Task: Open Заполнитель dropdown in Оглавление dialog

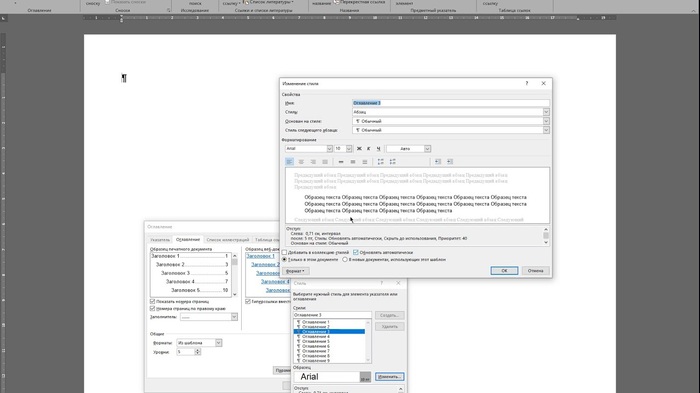Action: 234,317
